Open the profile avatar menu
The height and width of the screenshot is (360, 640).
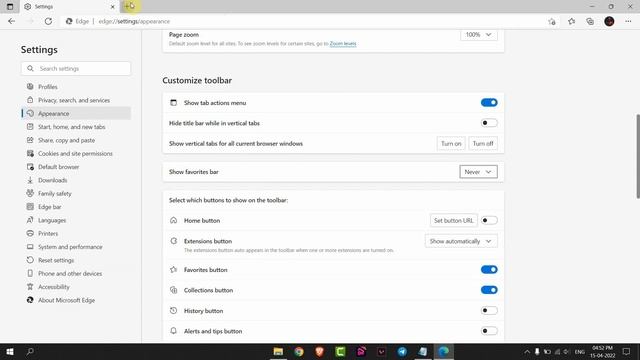pyautogui.click(x=609, y=21)
